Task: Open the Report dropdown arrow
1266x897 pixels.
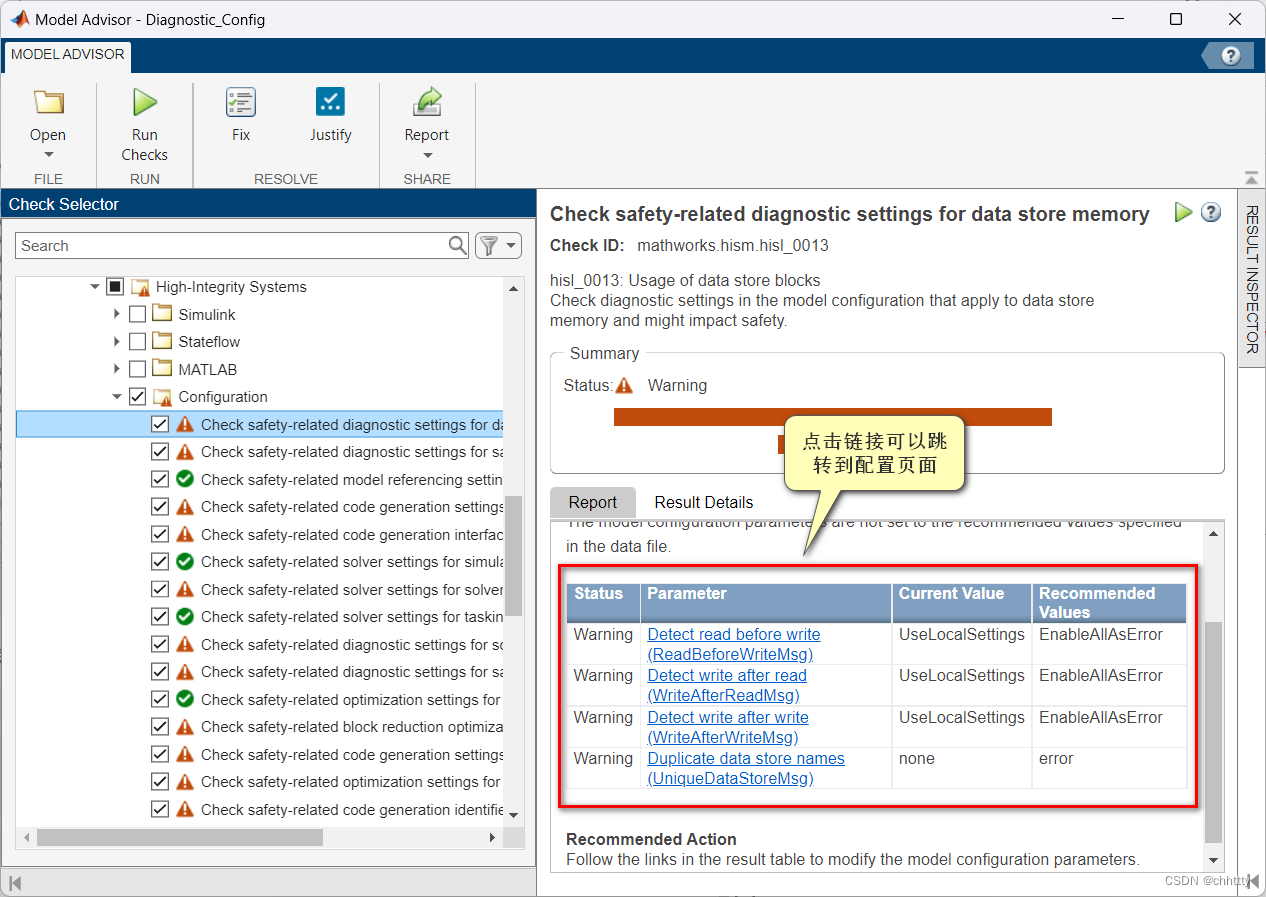Action: [x=427, y=155]
